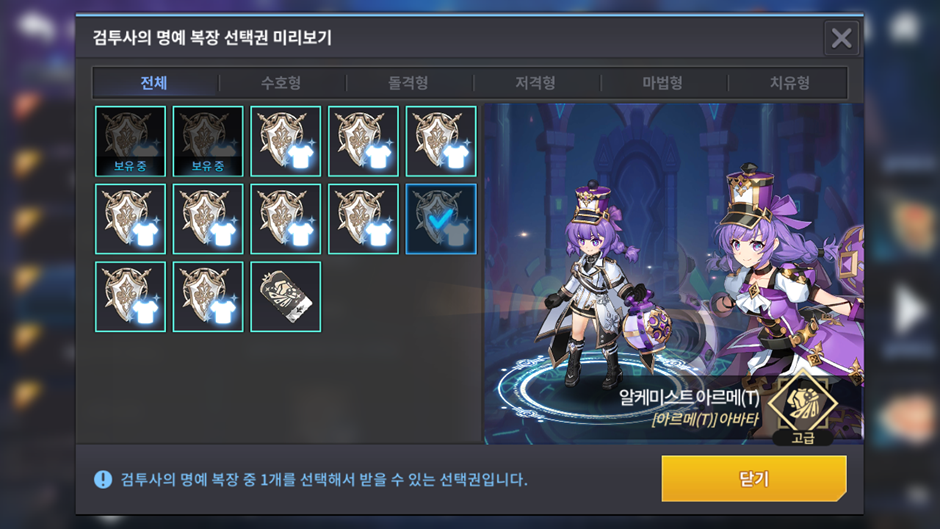Click the checked costume with blue checkmark
Image resolution: width=940 pixels, height=529 pixels.
pyautogui.click(x=441, y=219)
